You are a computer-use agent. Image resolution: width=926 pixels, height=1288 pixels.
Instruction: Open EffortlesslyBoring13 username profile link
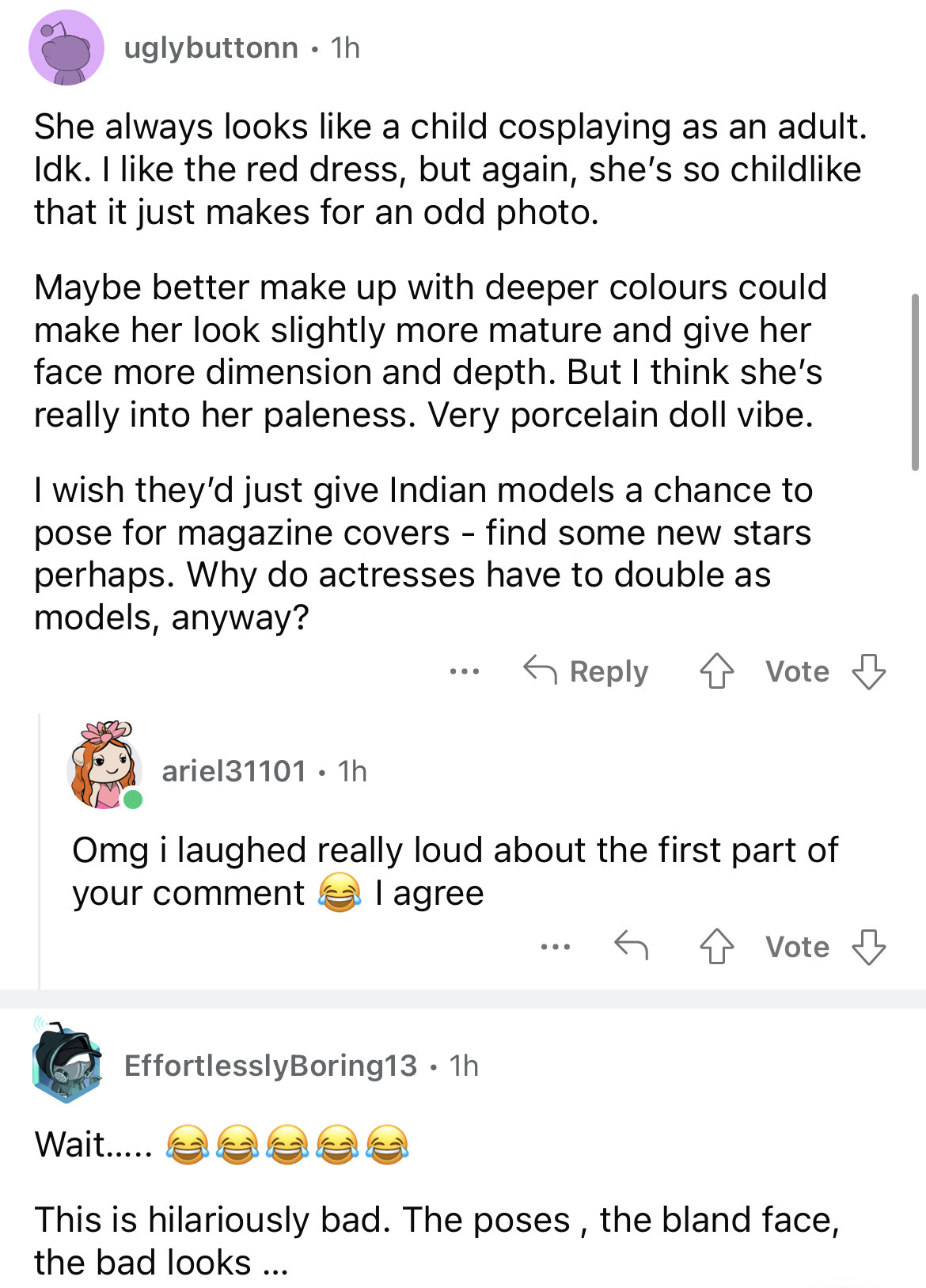click(271, 1066)
